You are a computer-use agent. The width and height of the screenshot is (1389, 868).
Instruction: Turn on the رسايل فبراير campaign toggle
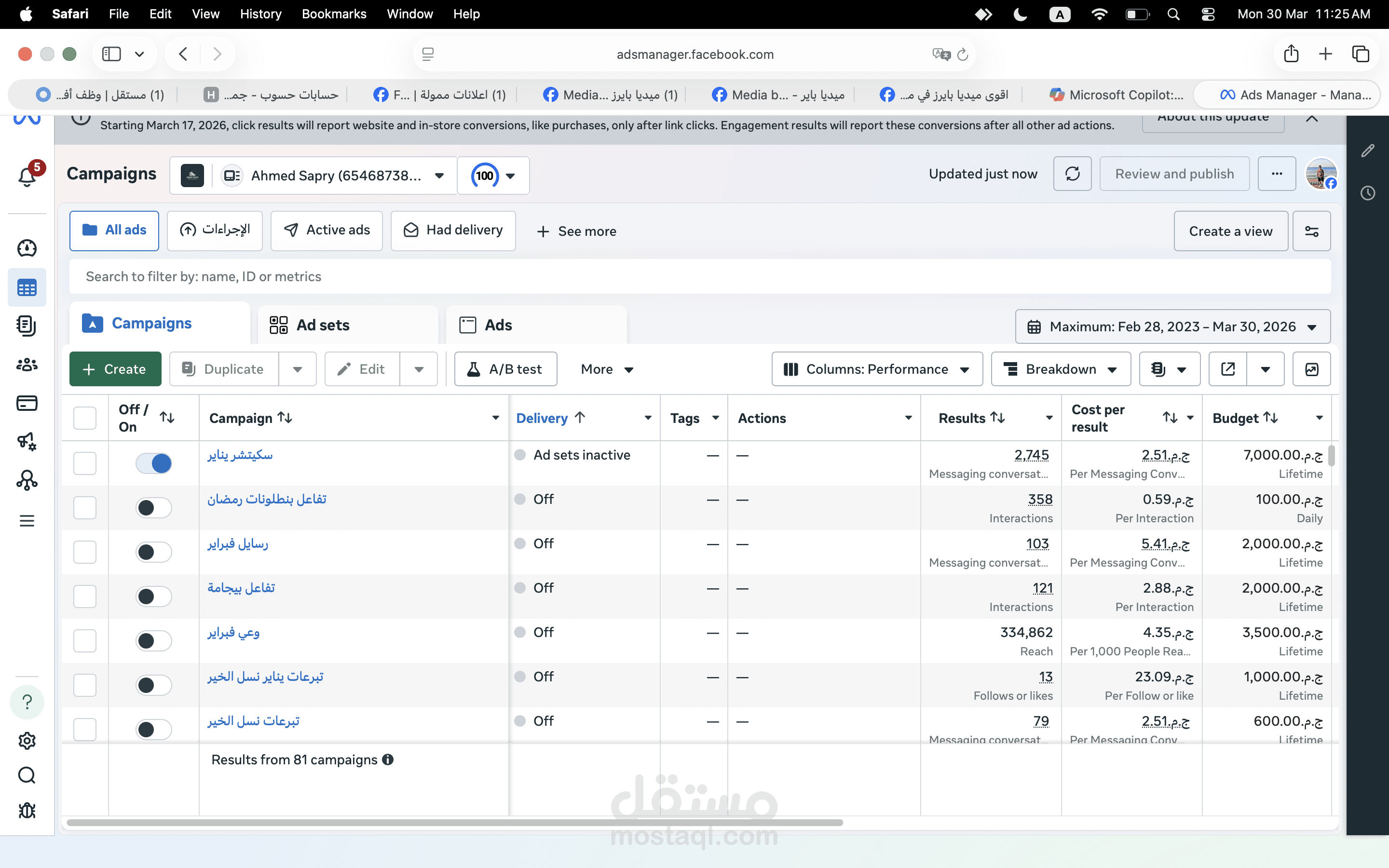click(x=154, y=552)
